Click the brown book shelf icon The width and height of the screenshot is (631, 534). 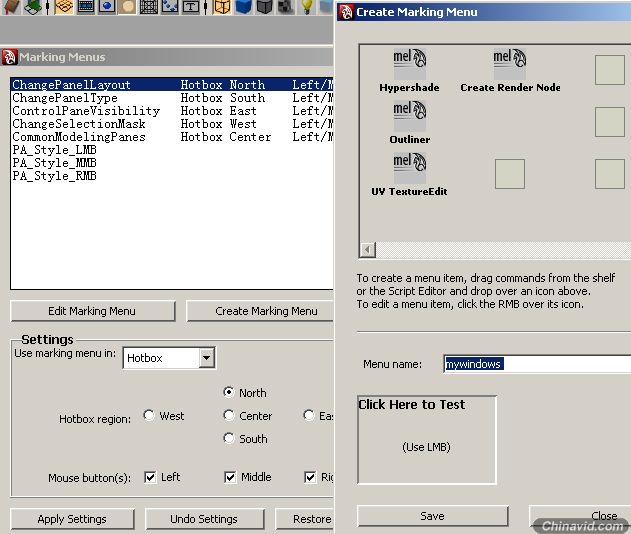(x=11, y=7)
